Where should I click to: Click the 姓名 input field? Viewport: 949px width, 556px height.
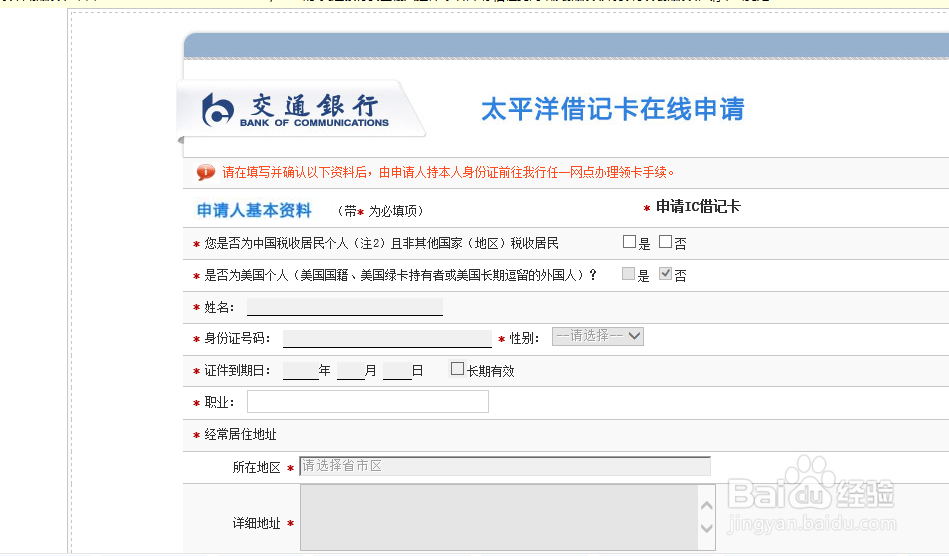click(x=345, y=307)
